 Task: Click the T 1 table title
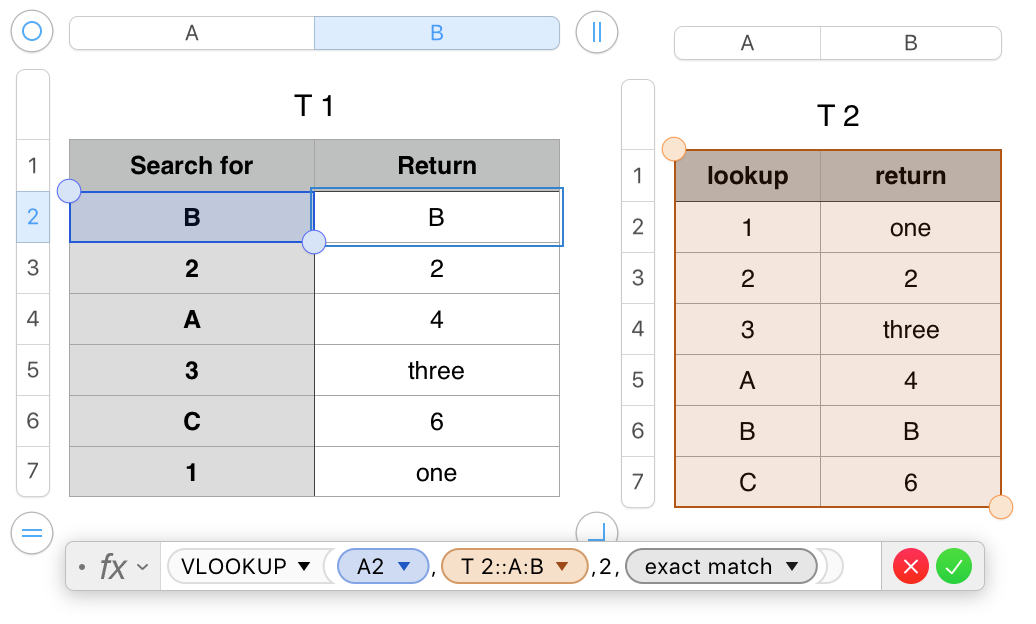point(314,106)
